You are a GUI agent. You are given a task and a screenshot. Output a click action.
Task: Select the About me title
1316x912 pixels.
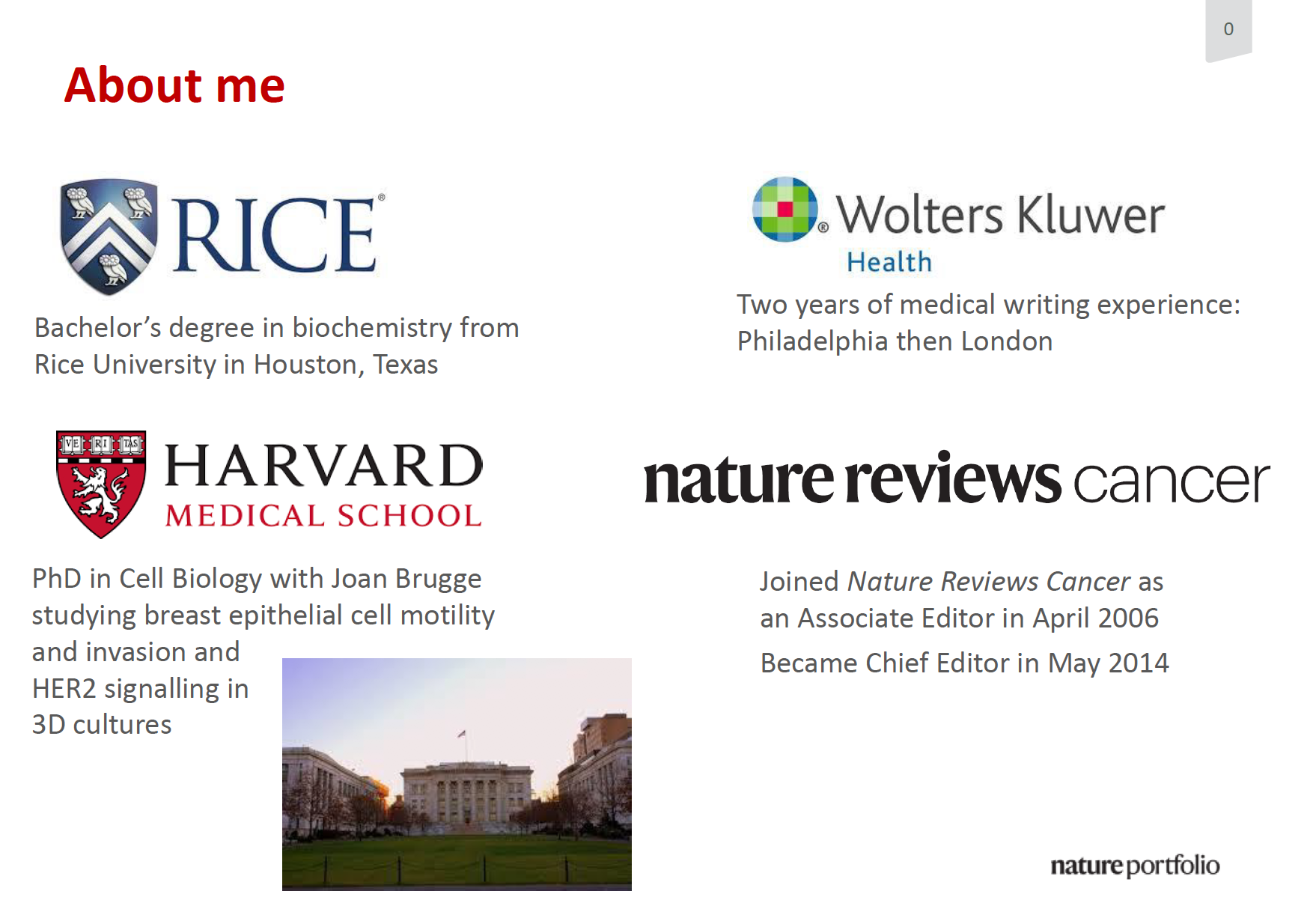[174, 85]
